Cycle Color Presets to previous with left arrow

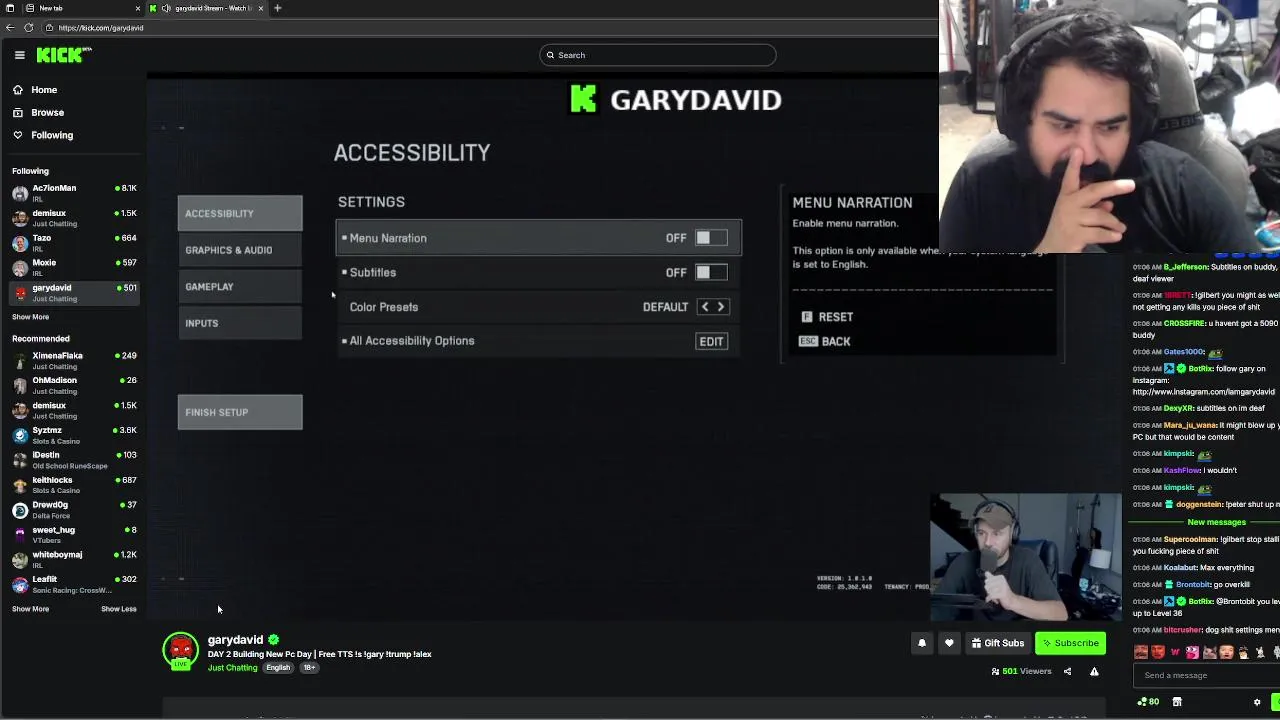tap(705, 307)
